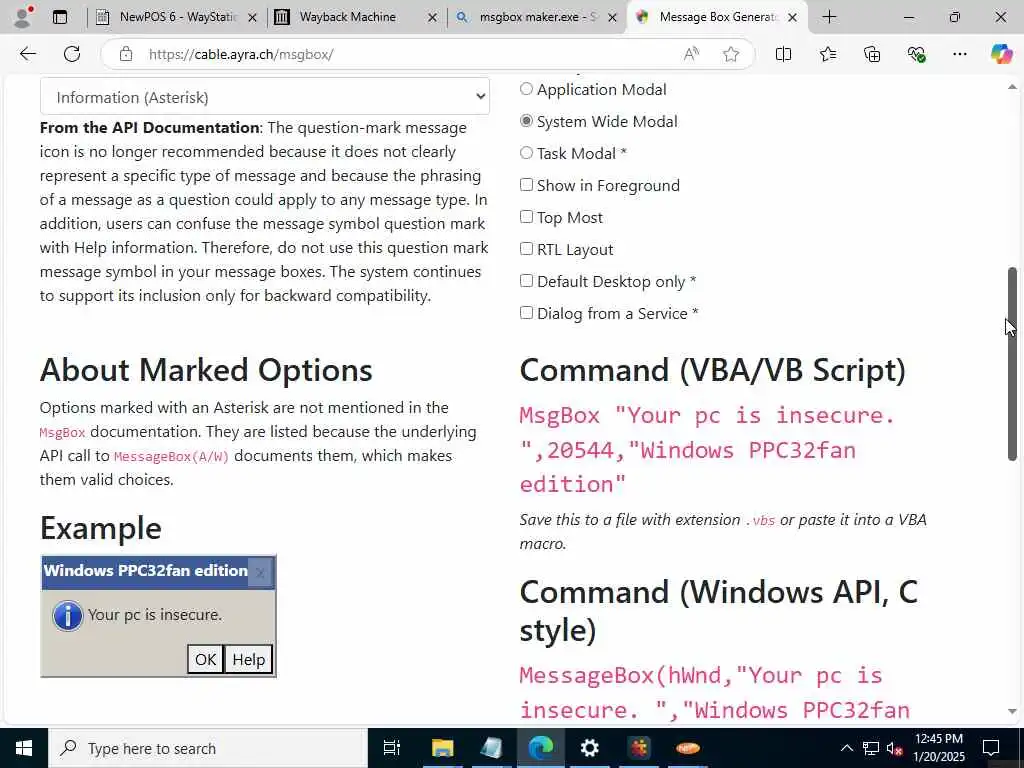This screenshot has height=768, width=1024.
Task: Click the muted volume tray icon
Action: coord(894,748)
